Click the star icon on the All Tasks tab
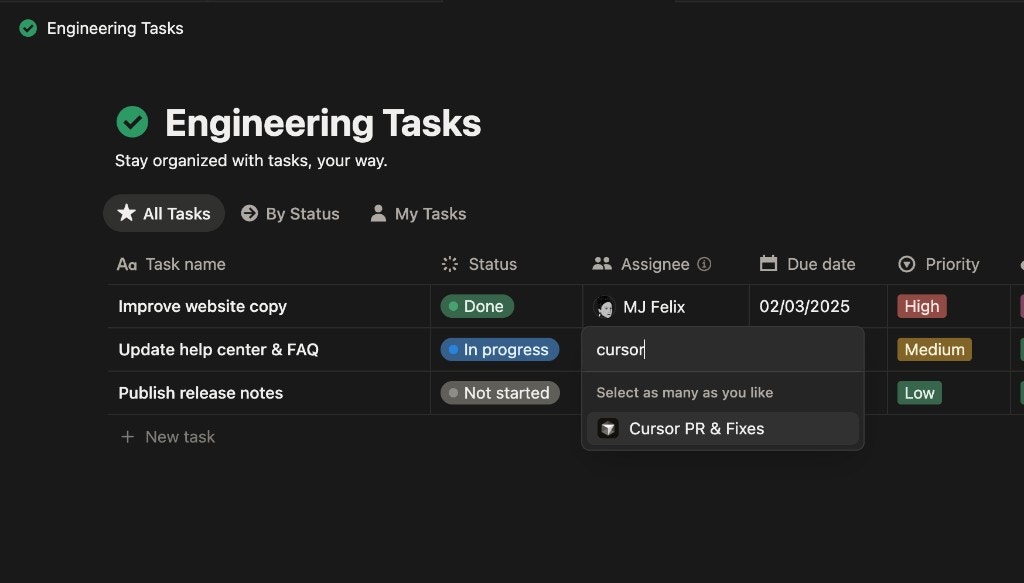The image size is (1024, 583). [126, 213]
